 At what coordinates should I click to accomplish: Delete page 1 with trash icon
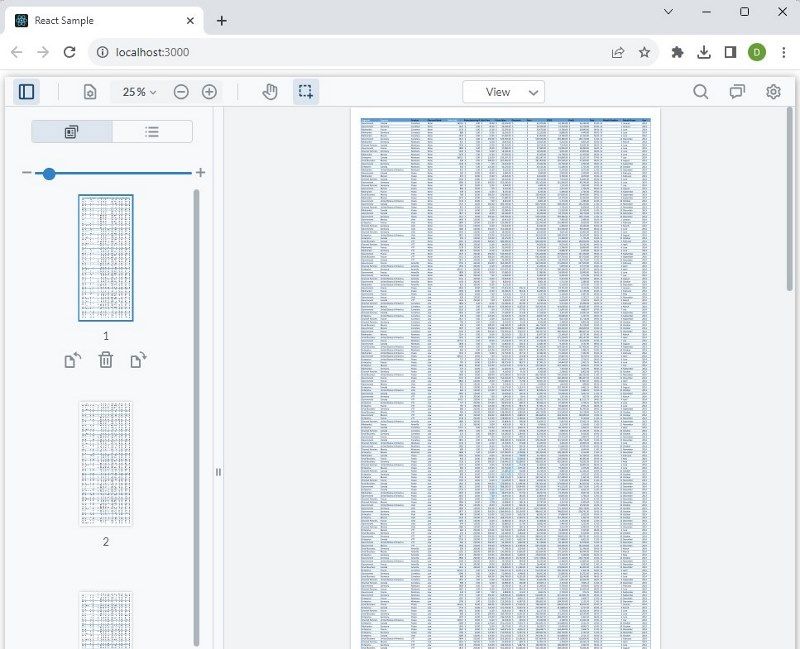pos(105,360)
